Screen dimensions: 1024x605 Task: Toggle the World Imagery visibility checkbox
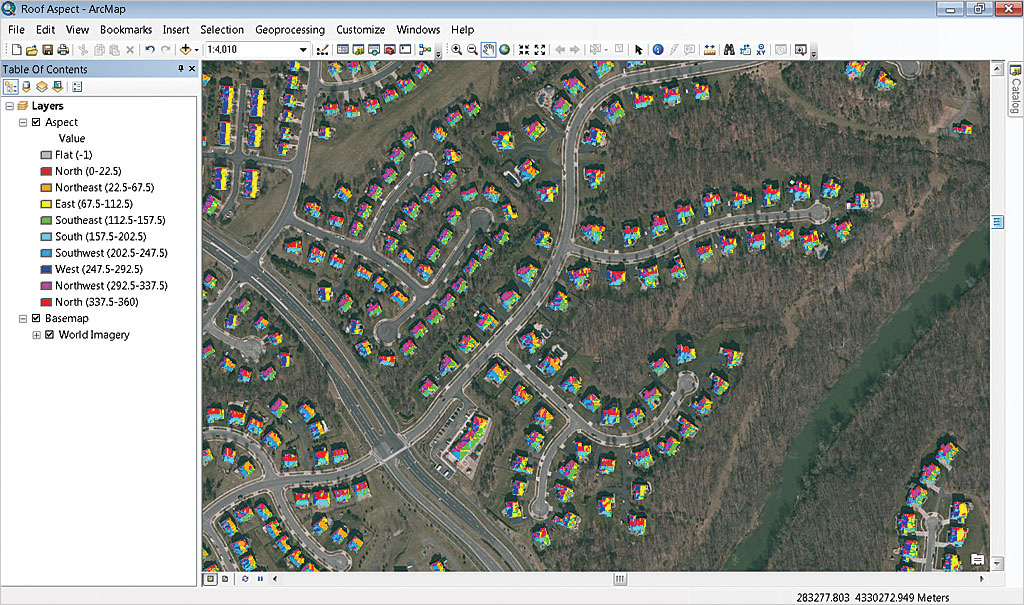(x=50, y=335)
